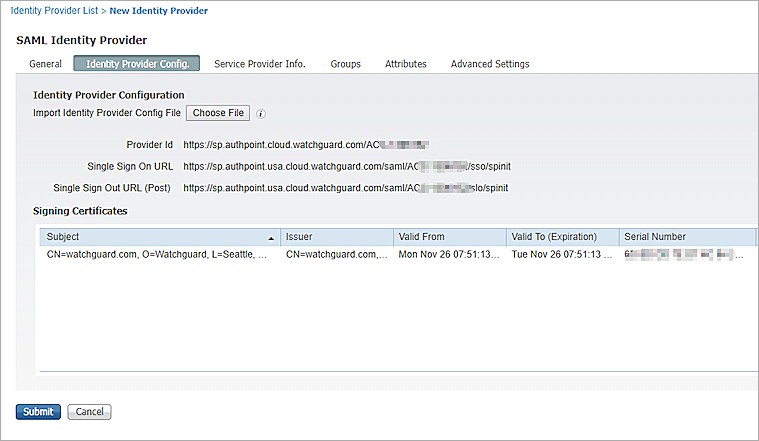Sort by Valid To (Expiration) column
Viewport: 759px width, 441px height.
[x=560, y=237]
